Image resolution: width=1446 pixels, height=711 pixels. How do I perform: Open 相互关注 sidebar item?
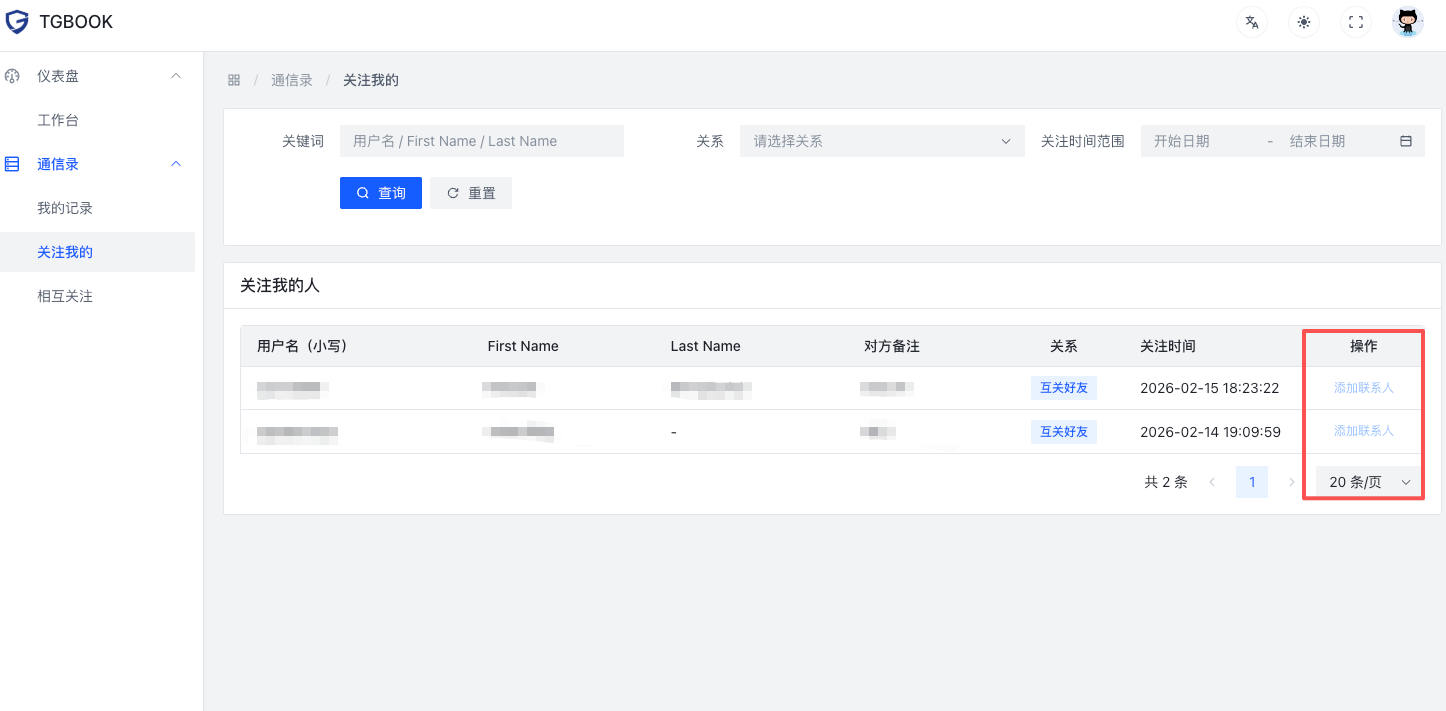pos(65,296)
